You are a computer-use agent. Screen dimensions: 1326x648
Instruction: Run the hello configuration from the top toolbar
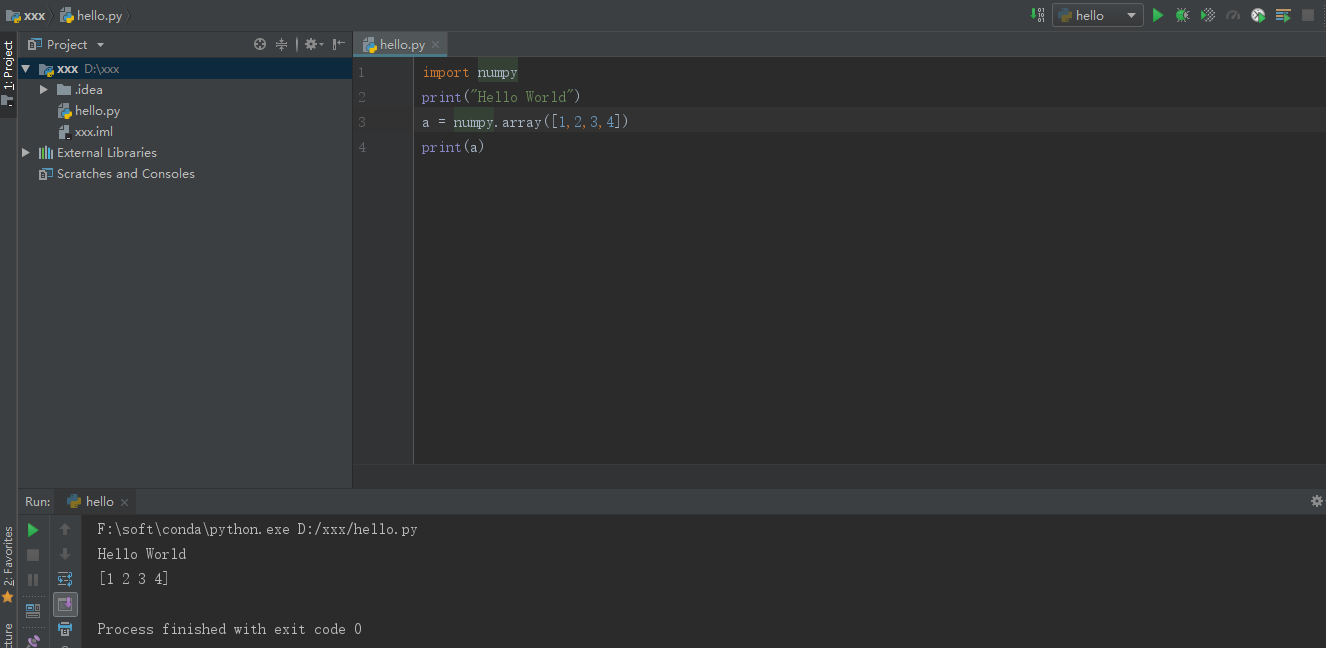coord(1158,15)
